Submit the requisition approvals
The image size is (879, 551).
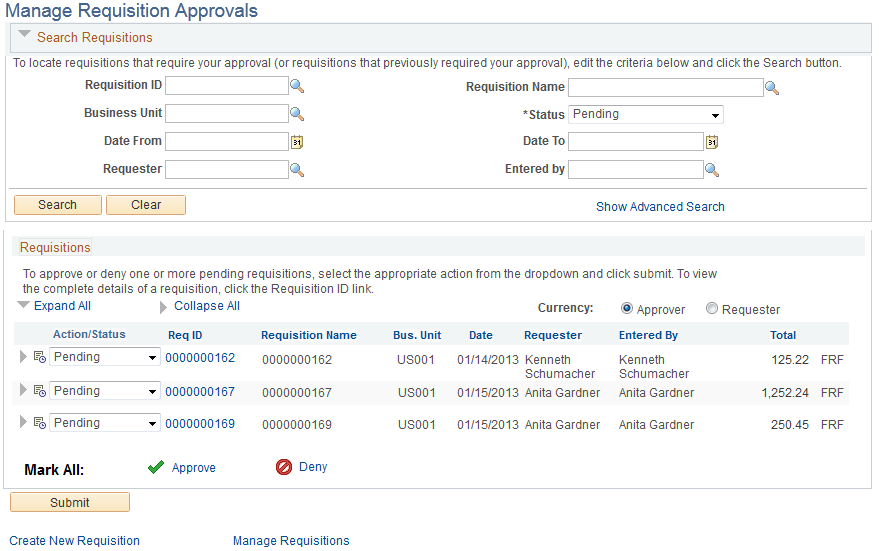coord(70,502)
